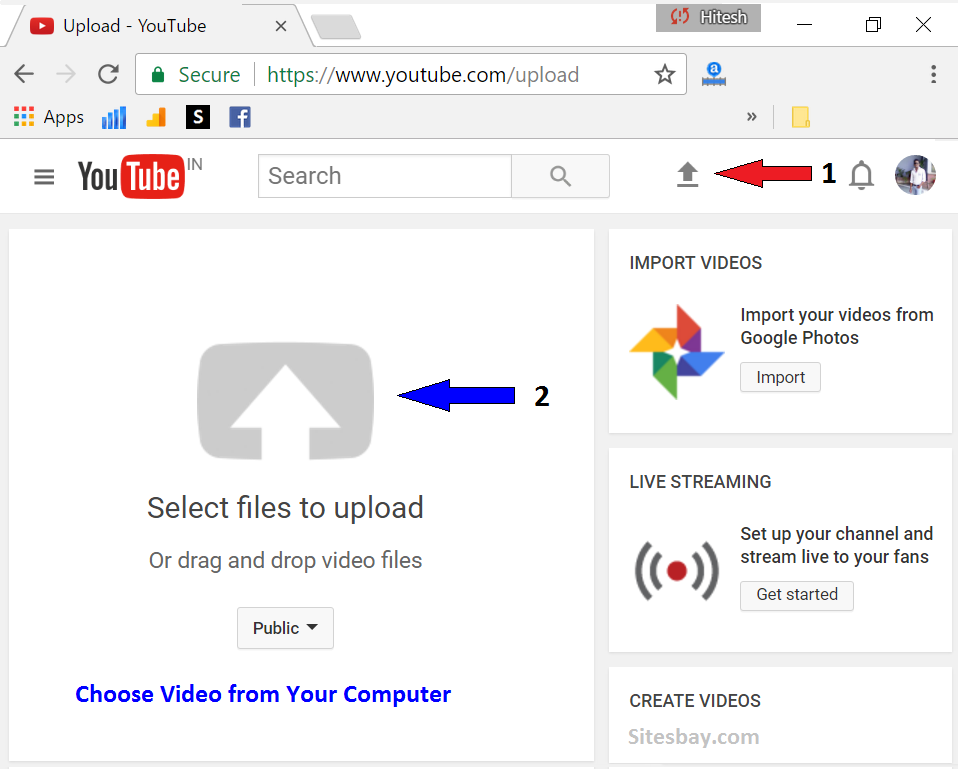The image size is (960, 769).
Task: Open the notifications bell
Action: point(861,175)
